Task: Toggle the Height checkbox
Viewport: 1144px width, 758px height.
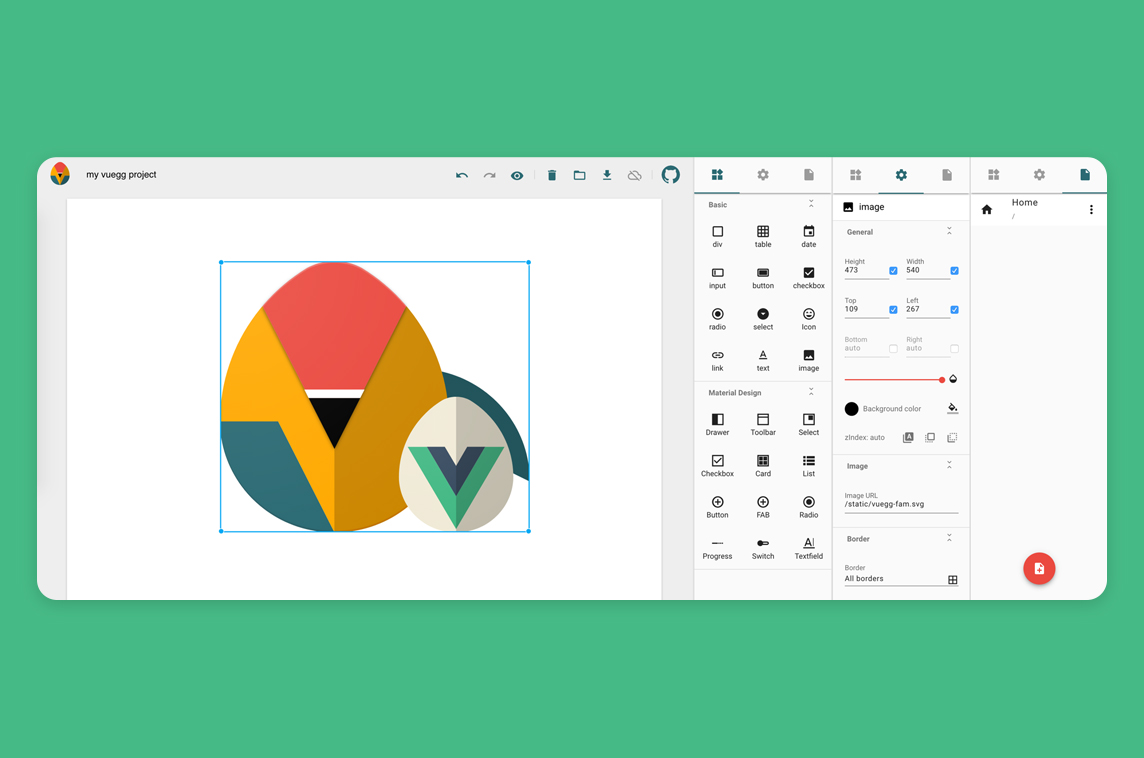Action: (x=893, y=271)
